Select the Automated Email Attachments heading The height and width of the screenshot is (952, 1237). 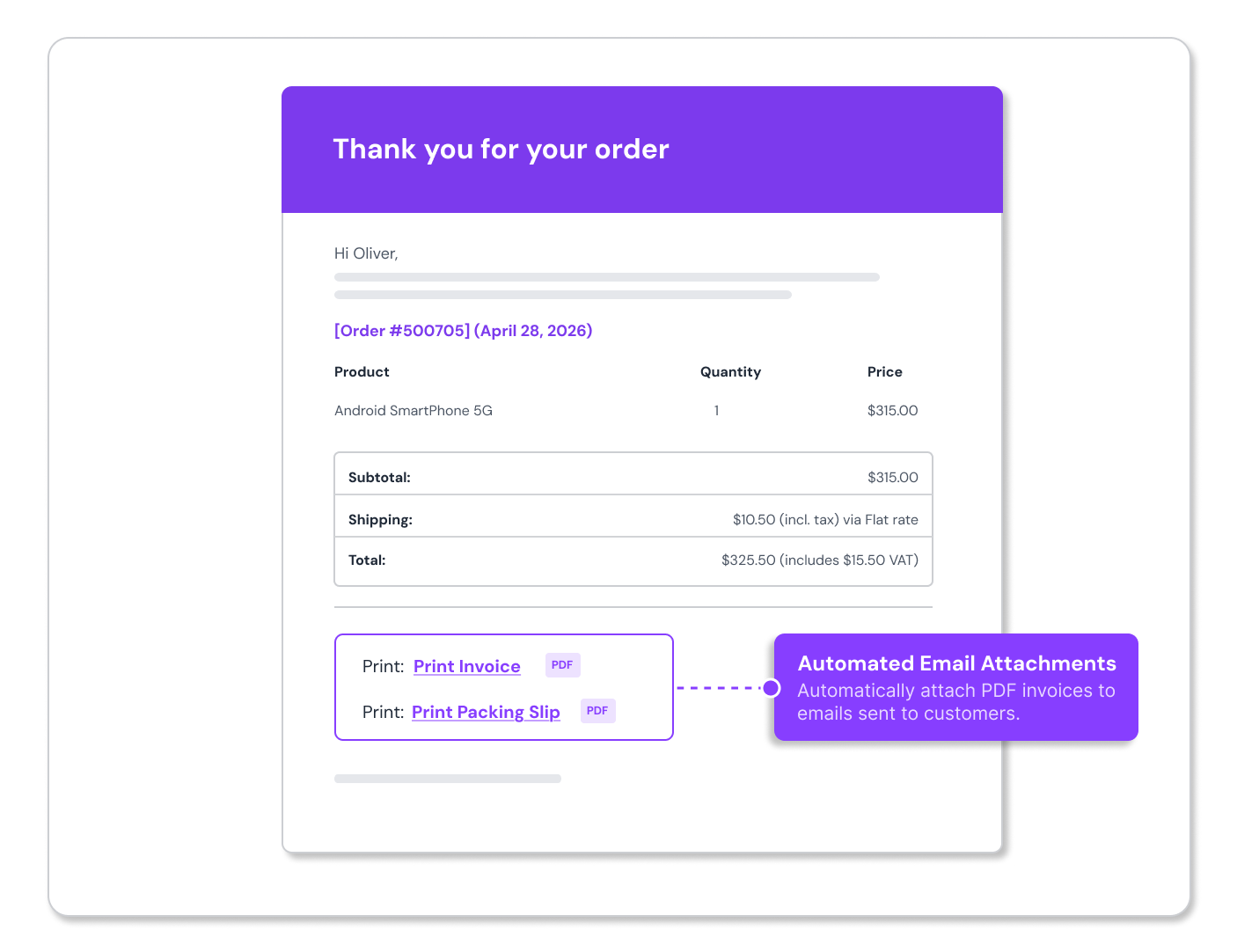pos(957,663)
